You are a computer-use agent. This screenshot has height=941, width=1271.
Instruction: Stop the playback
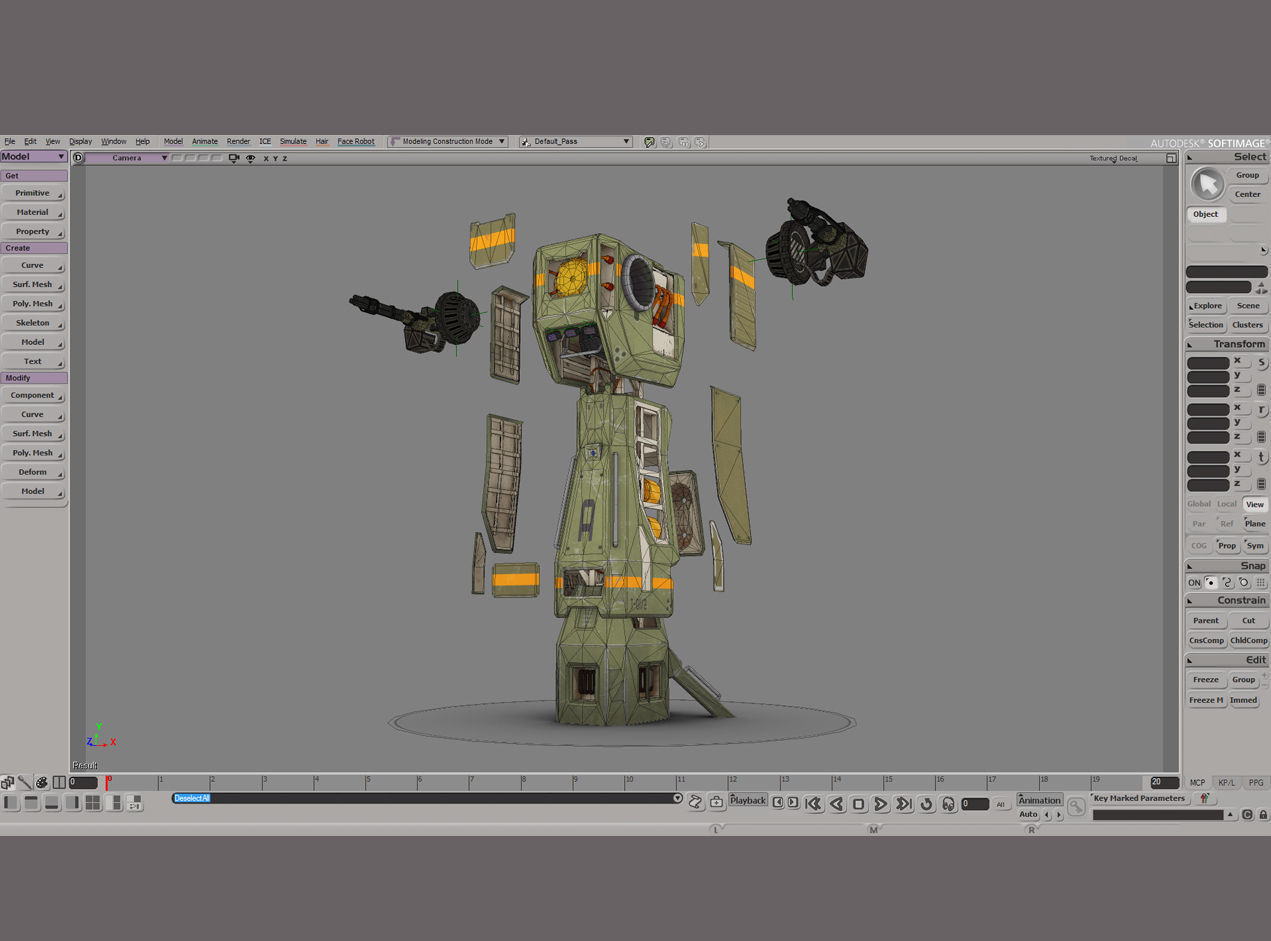pyautogui.click(x=858, y=803)
